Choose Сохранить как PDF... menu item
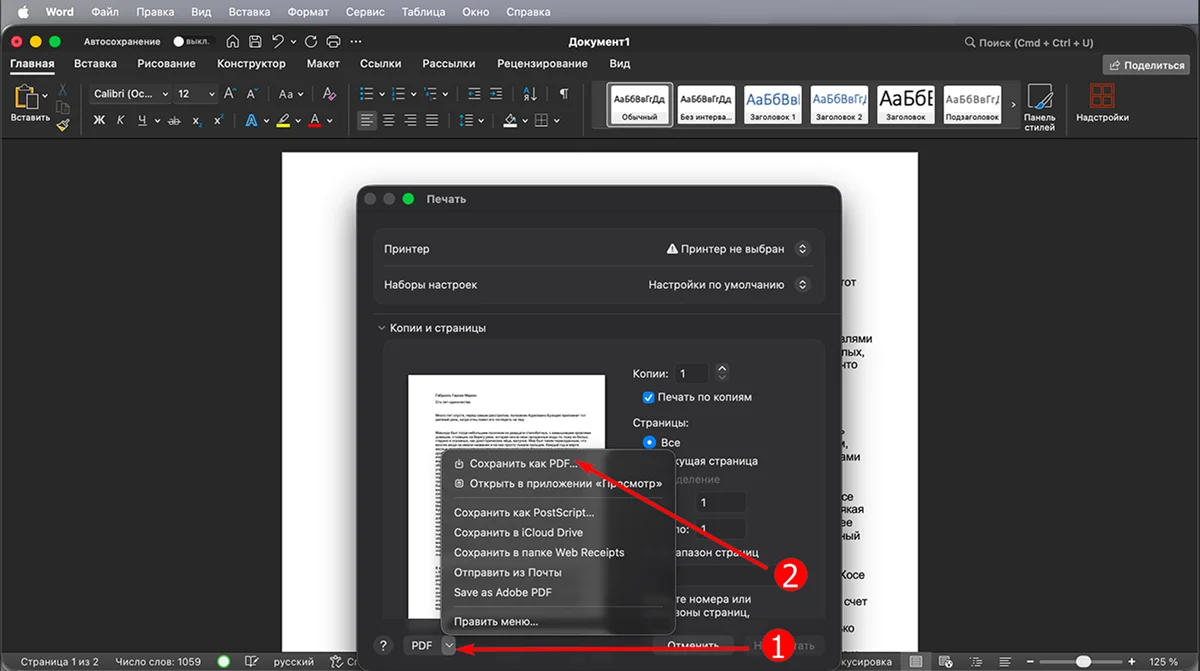 (523, 464)
